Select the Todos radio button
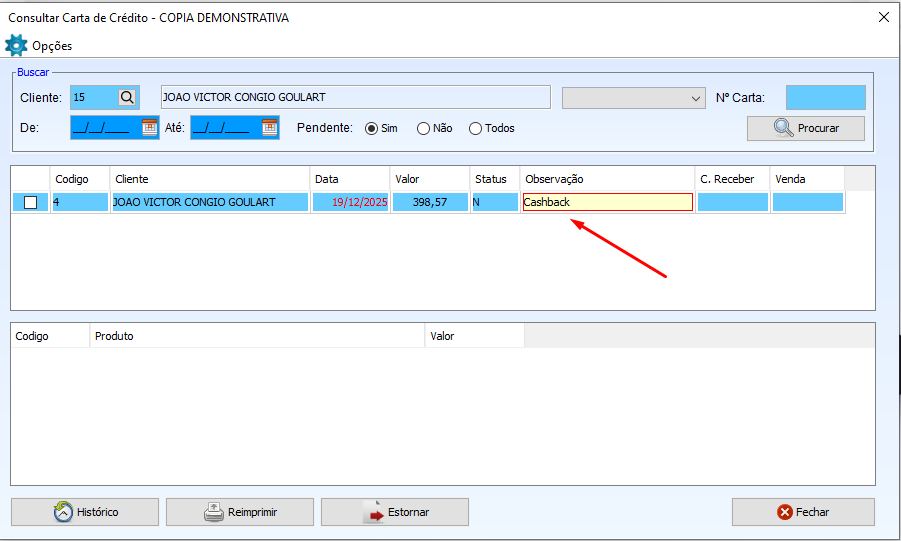The image size is (901, 541). pyautogui.click(x=475, y=128)
